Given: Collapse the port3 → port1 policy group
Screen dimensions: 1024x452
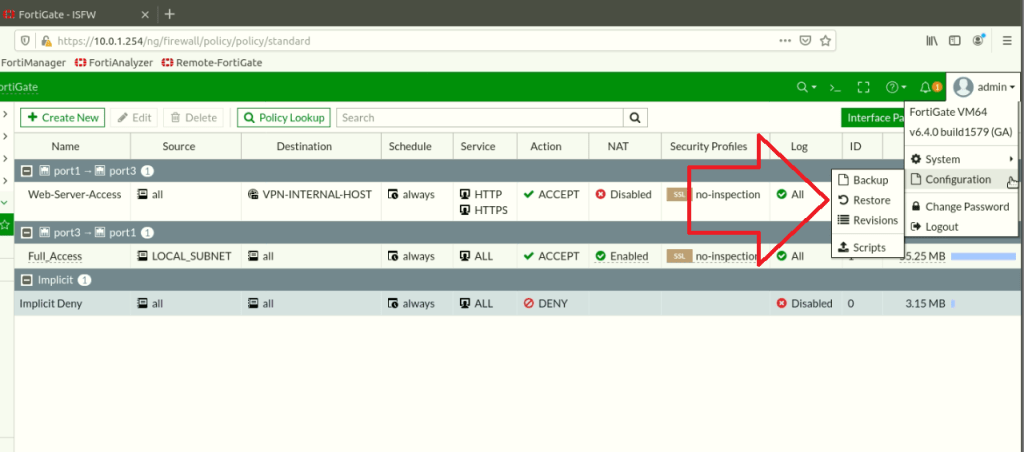Looking at the screenshot, I should (27, 233).
